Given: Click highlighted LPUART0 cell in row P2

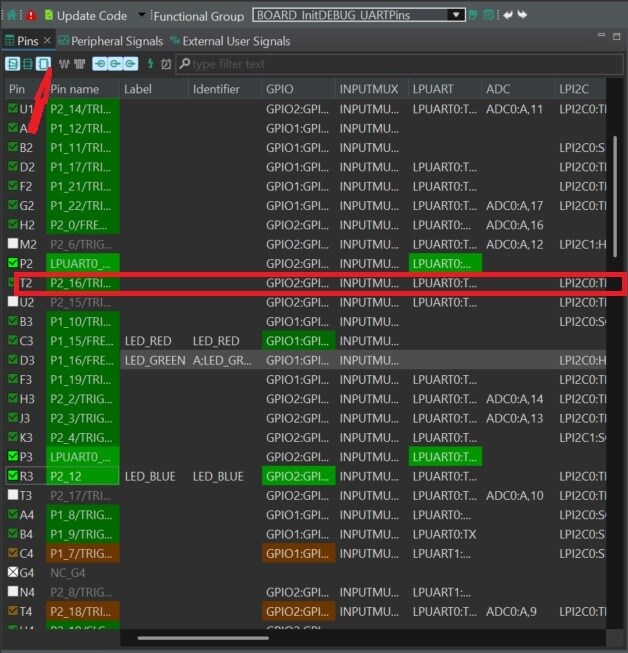Looking at the screenshot, I should pos(445,263).
